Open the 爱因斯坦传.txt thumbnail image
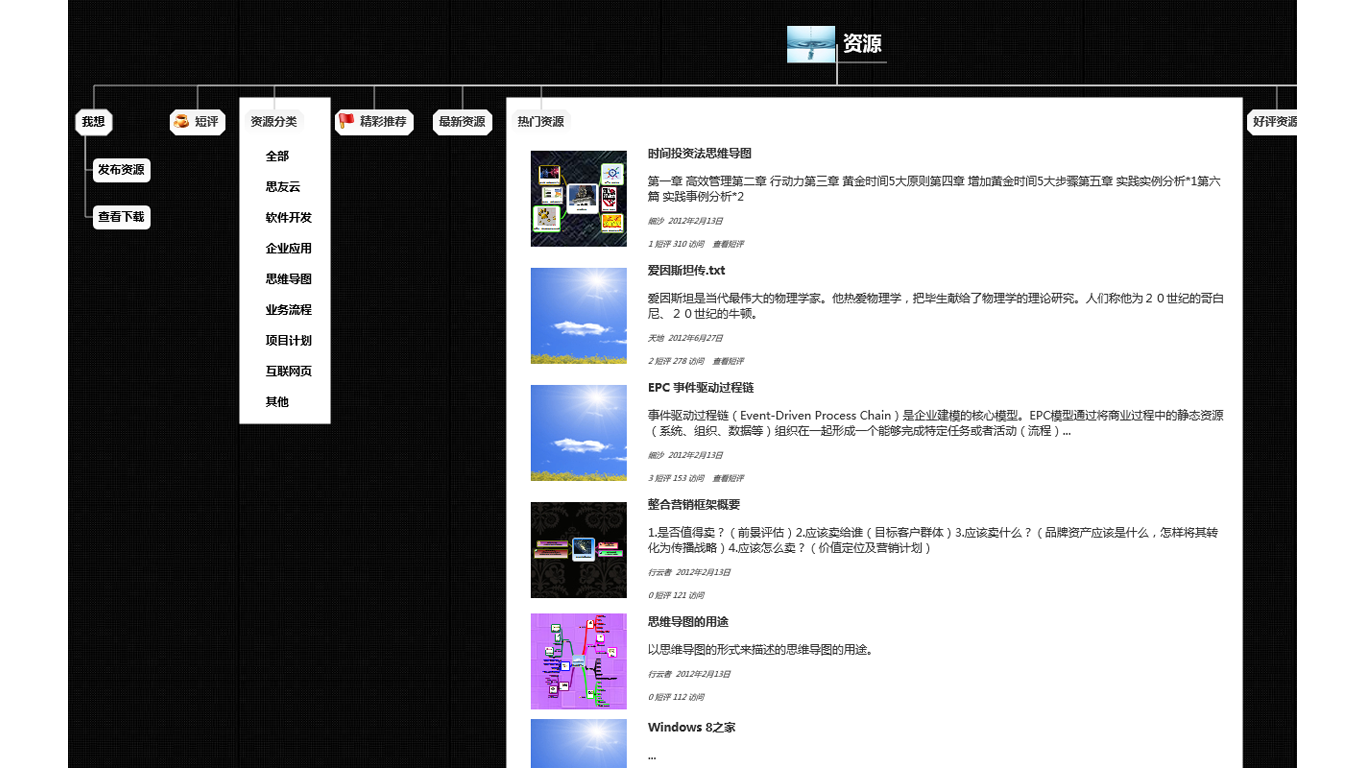 pos(579,316)
